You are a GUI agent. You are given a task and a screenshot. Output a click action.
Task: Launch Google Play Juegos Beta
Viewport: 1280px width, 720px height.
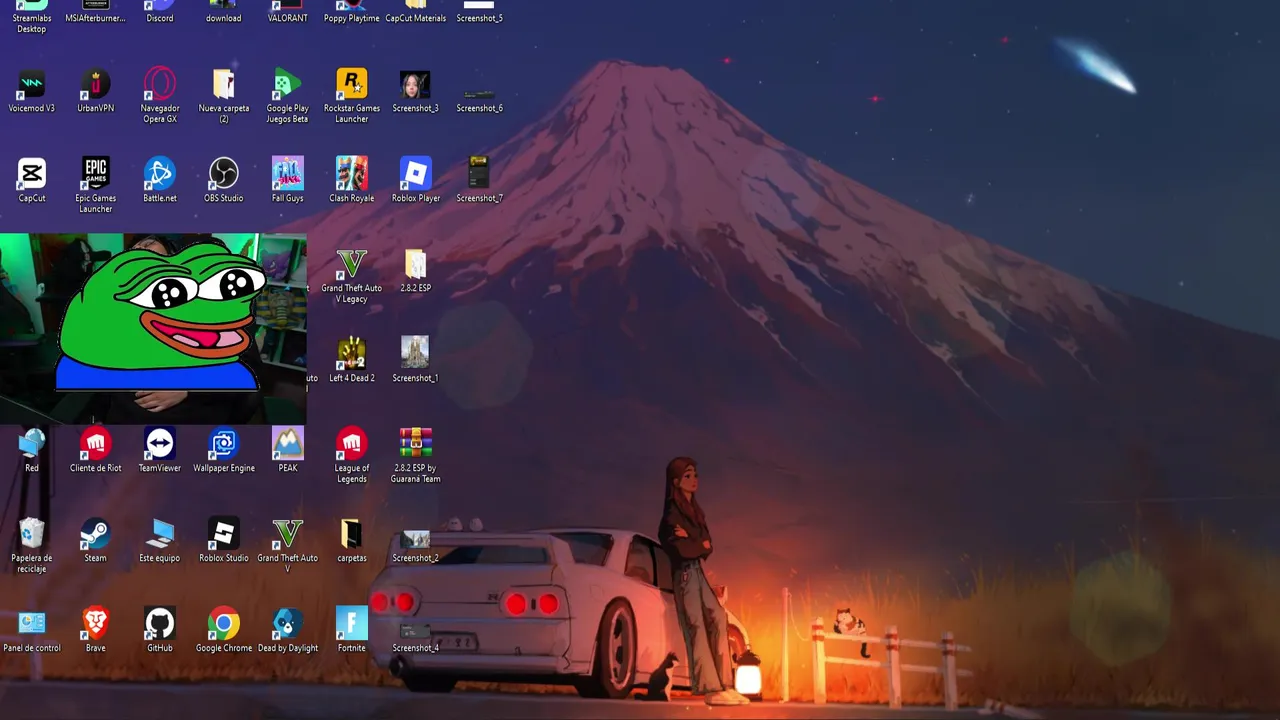point(288,95)
